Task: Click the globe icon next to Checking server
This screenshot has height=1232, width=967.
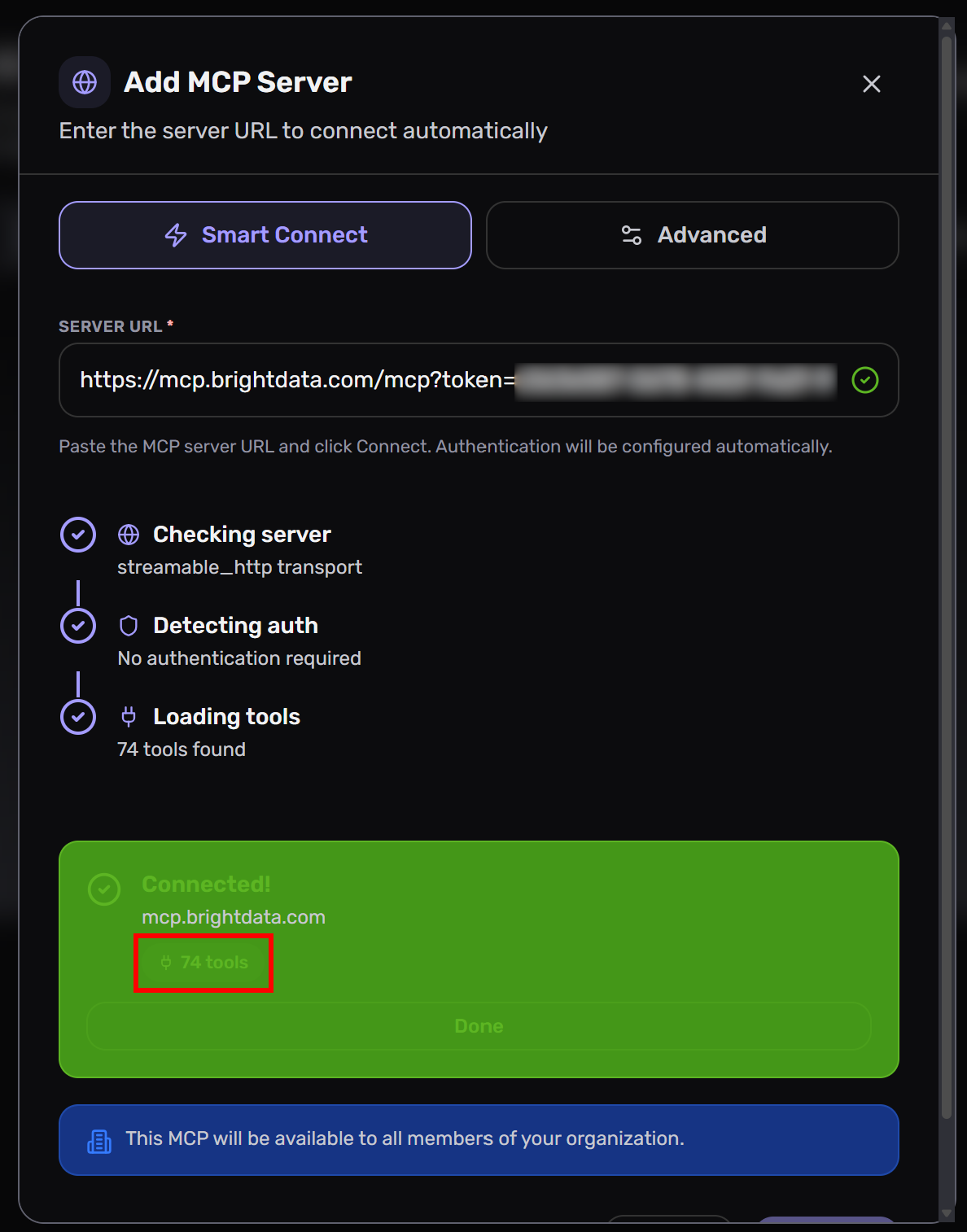Action: (x=129, y=535)
